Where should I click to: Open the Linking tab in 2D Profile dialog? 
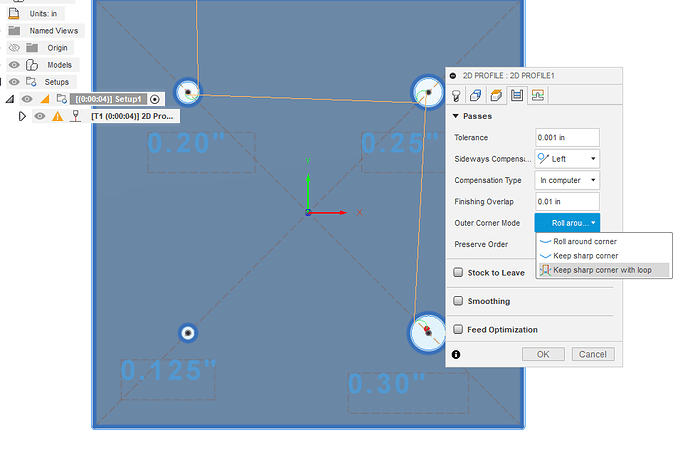coord(538,95)
